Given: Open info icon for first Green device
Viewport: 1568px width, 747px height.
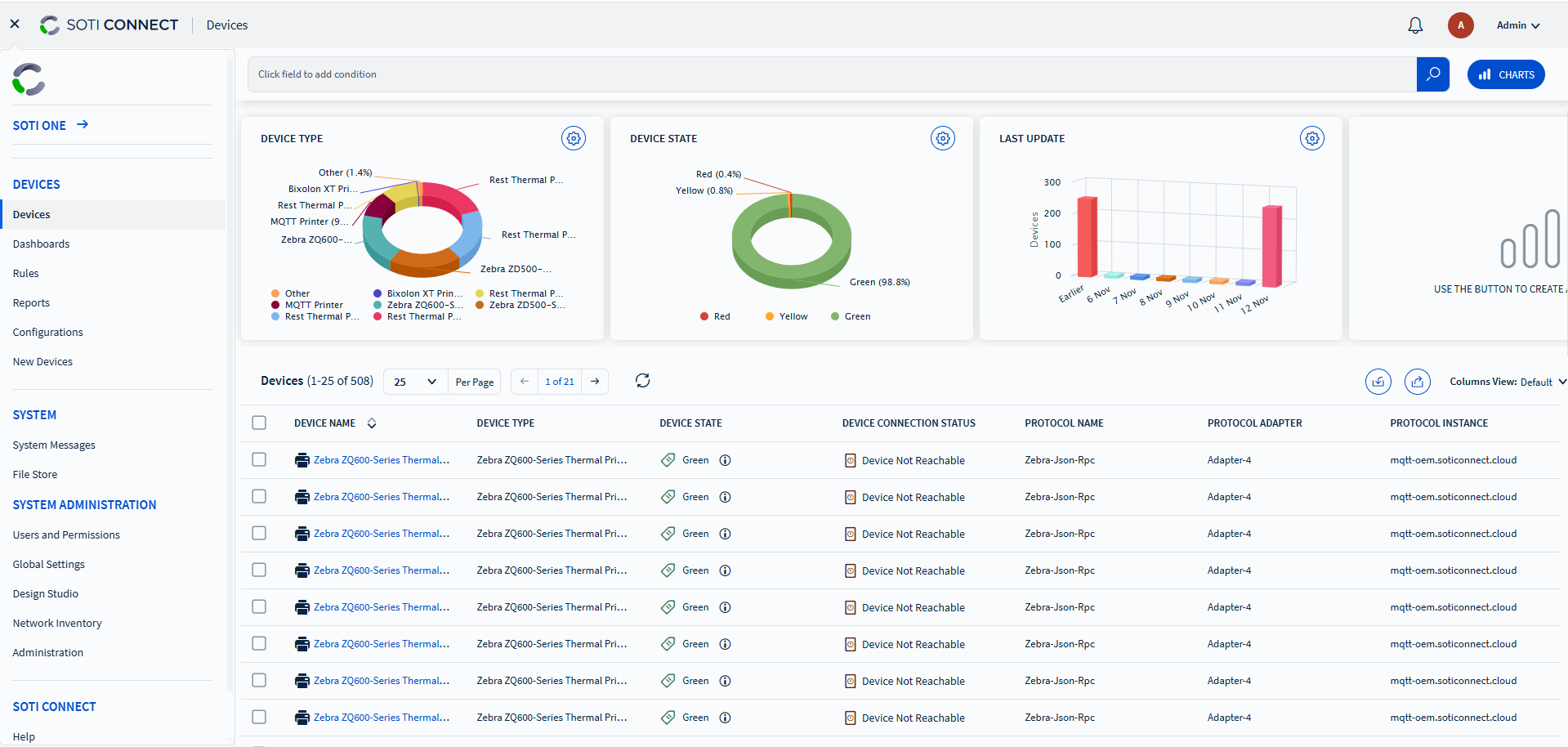Looking at the screenshot, I should [x=725, y=460].
